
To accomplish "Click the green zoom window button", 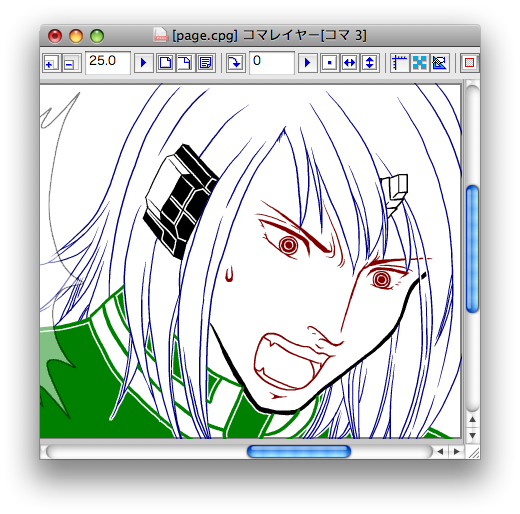I will click(x=97, y=36).
